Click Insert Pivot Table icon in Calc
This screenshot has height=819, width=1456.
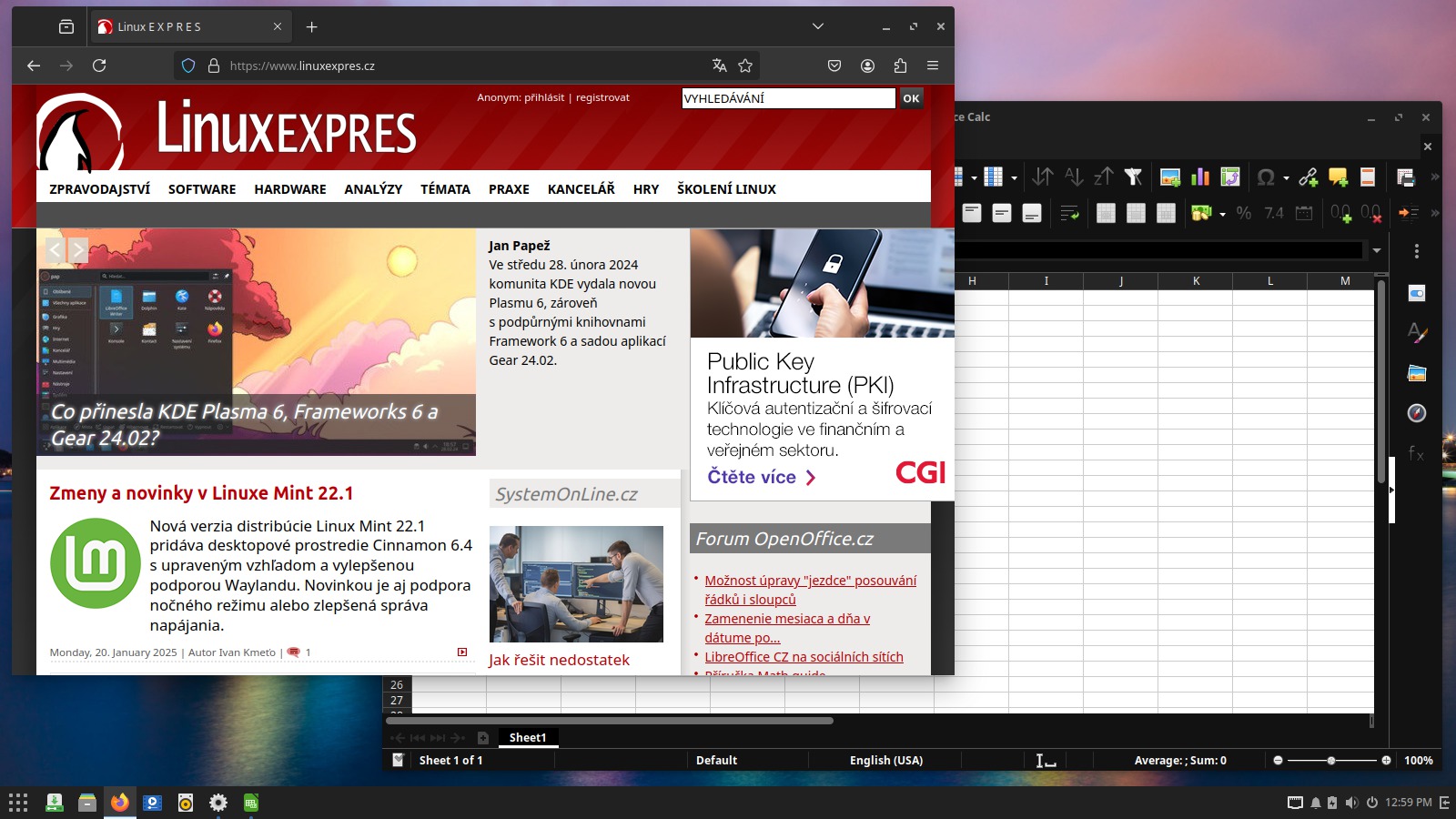(x=1230, y=177)
